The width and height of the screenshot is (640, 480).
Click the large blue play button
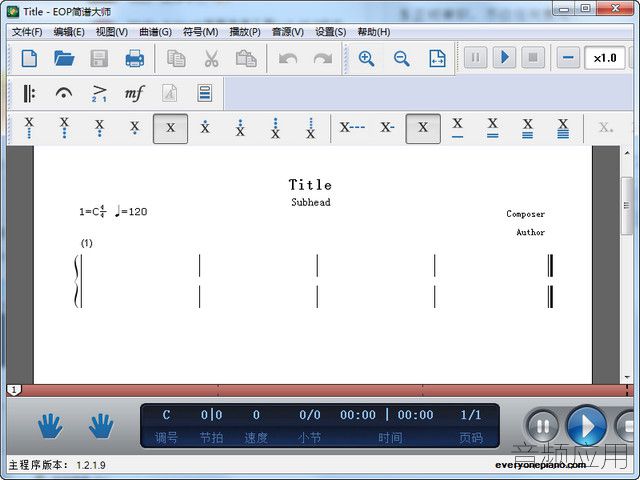587,426
